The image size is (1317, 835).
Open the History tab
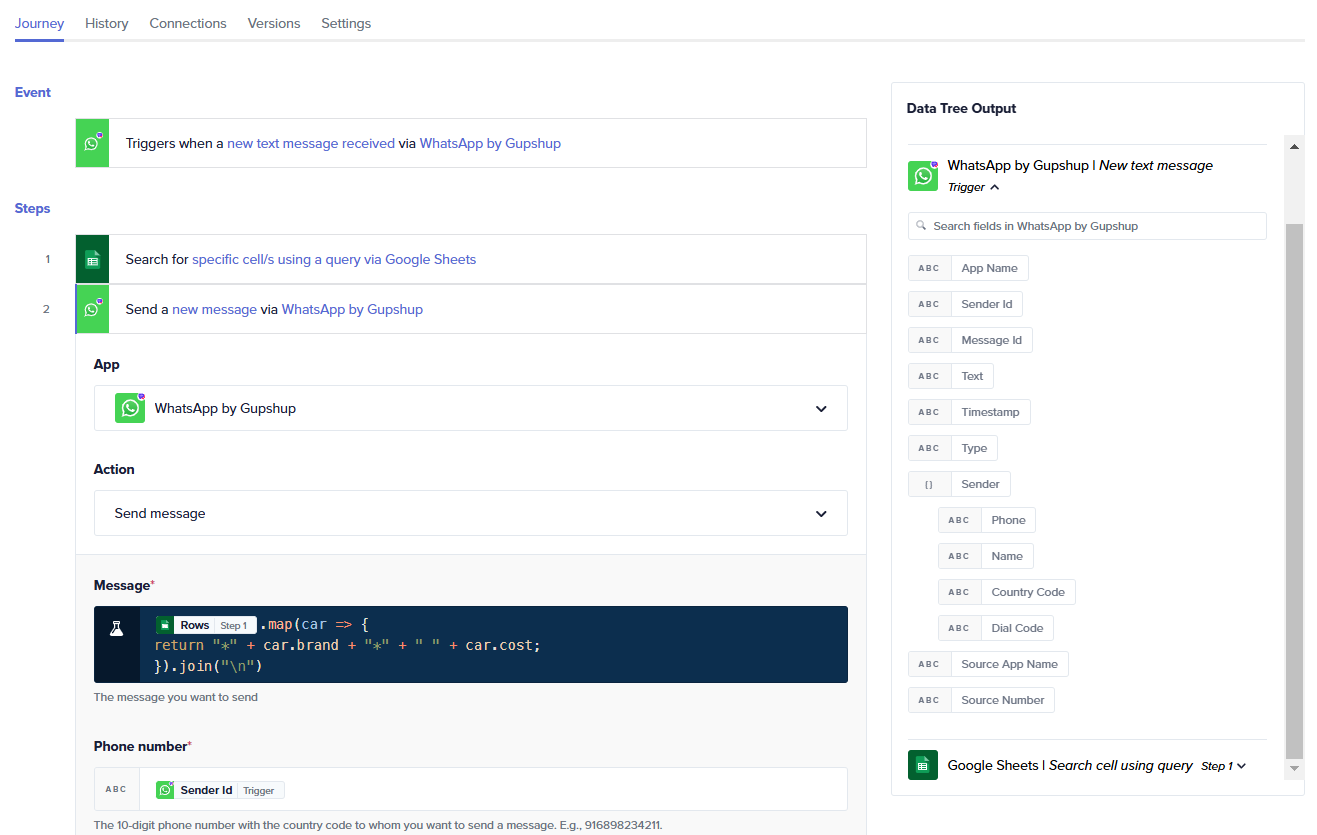tap(107, 23)
